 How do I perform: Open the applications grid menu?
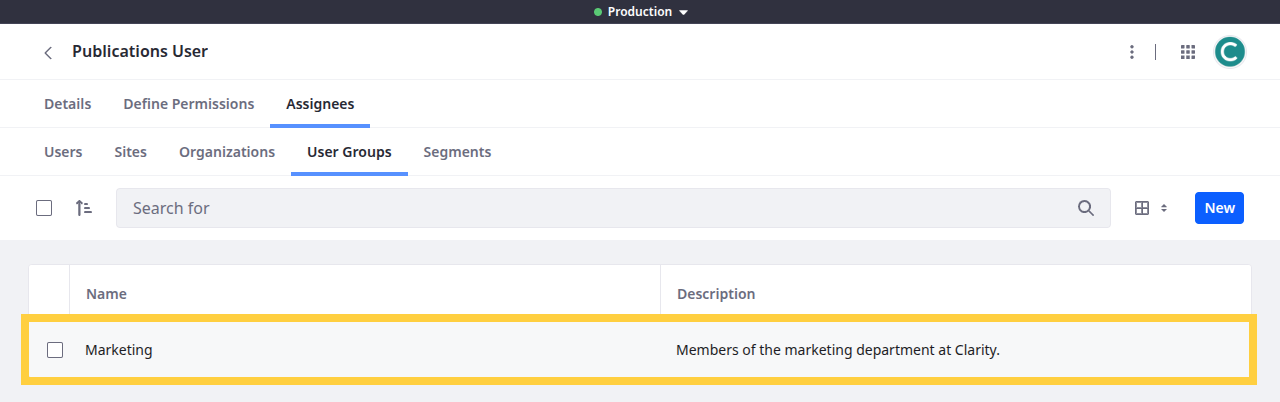coord(1188,52)
